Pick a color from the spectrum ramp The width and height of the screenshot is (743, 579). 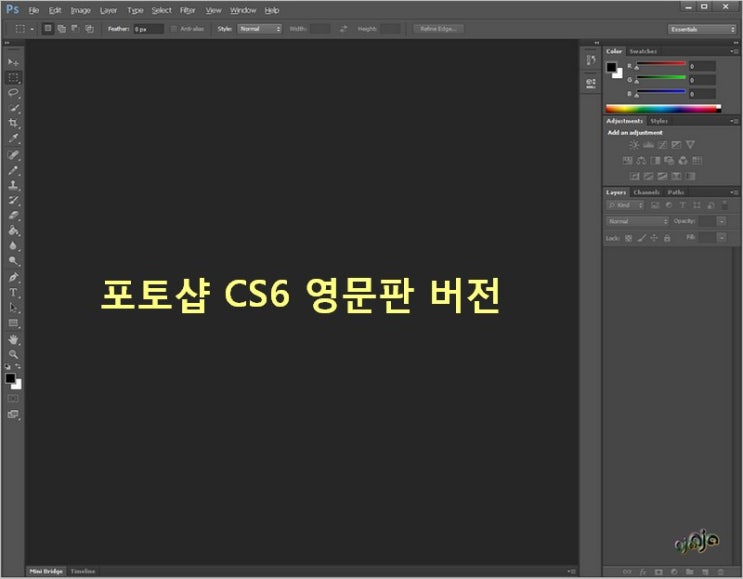tap(663, 109)
